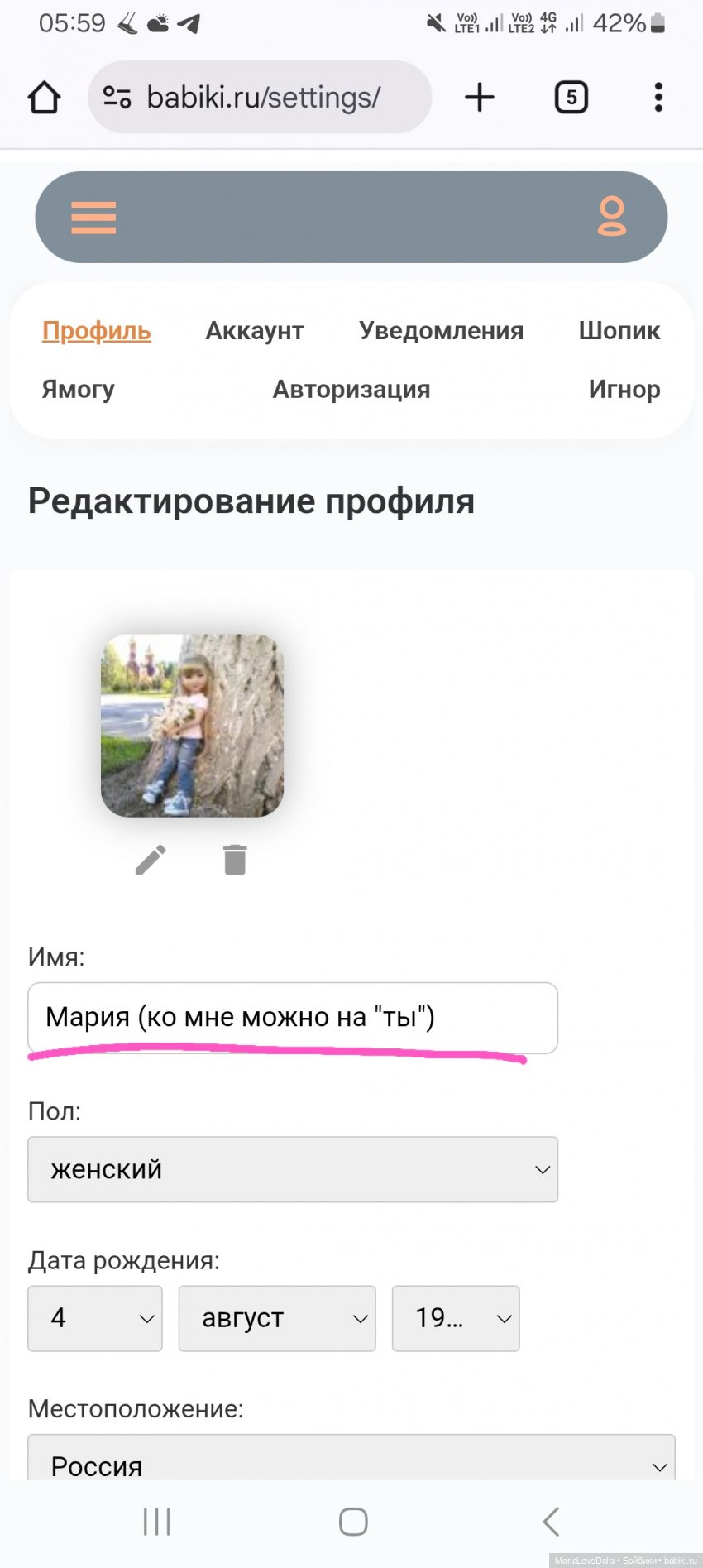
Task: Open birth month dropdown
Action: point(277,1318)
